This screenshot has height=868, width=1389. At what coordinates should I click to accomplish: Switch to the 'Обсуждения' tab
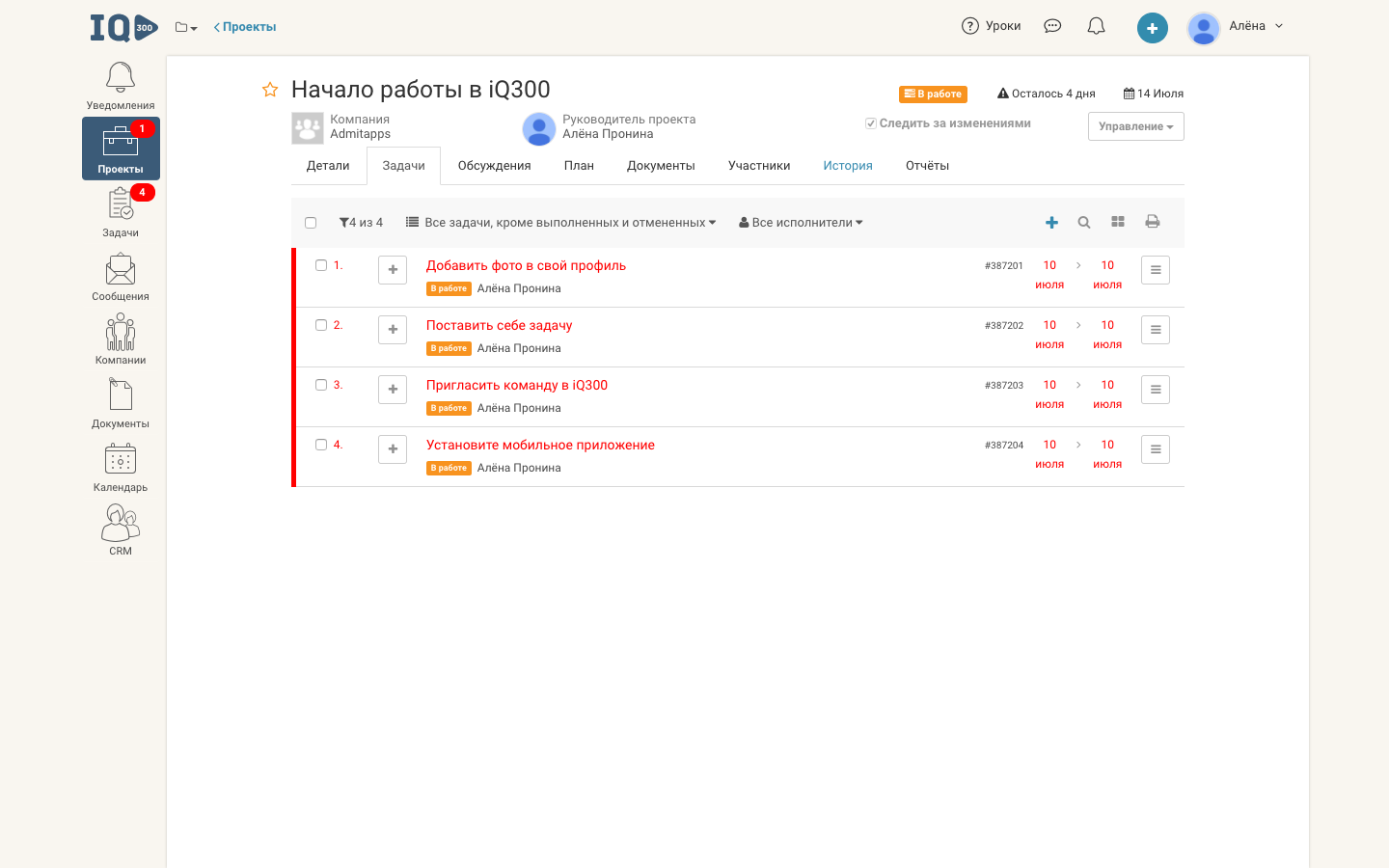pyautogui.click(x=494, y=166)
